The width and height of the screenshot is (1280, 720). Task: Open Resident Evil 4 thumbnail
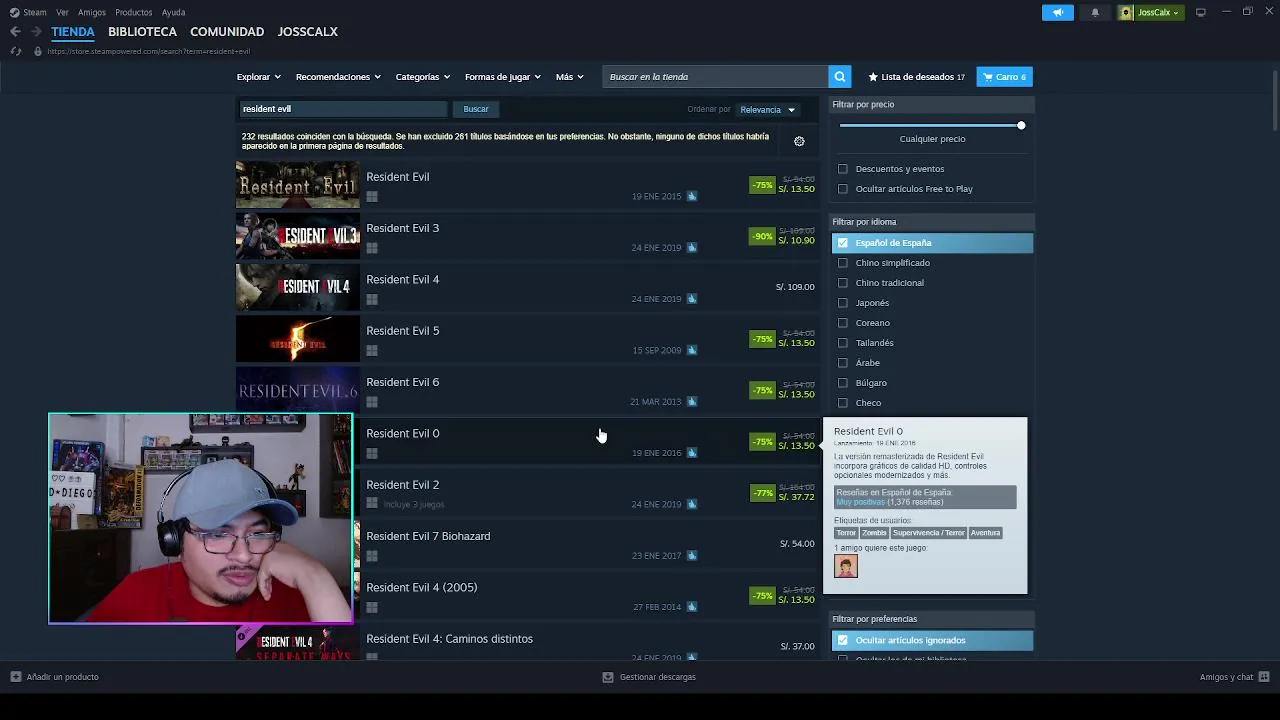tap(298, 287)
